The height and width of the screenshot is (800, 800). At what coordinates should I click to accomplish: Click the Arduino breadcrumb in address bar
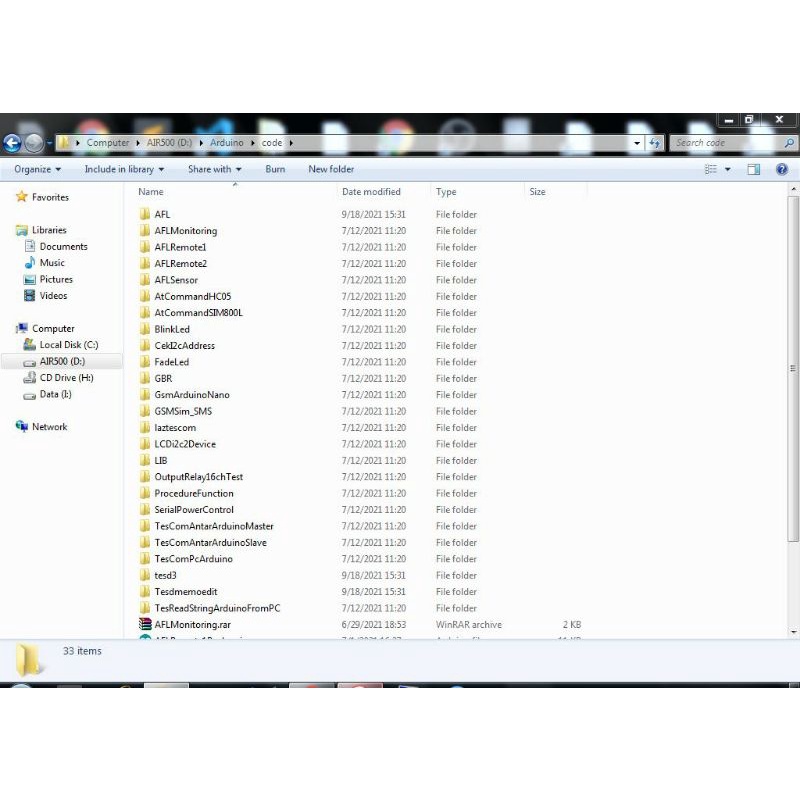point(226,143)
